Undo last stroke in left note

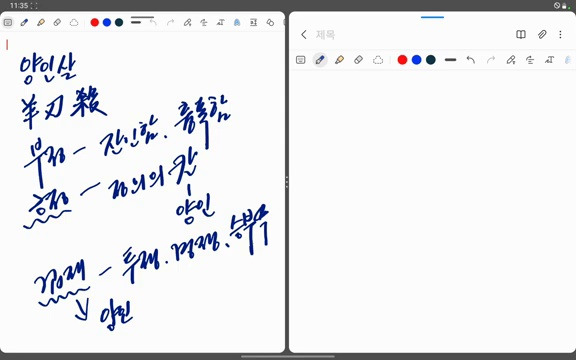[153, 22]
